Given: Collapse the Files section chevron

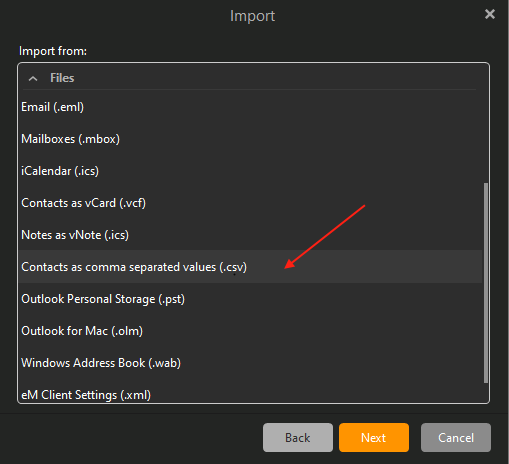Looking at the screenshot, I should click(33, 79).
